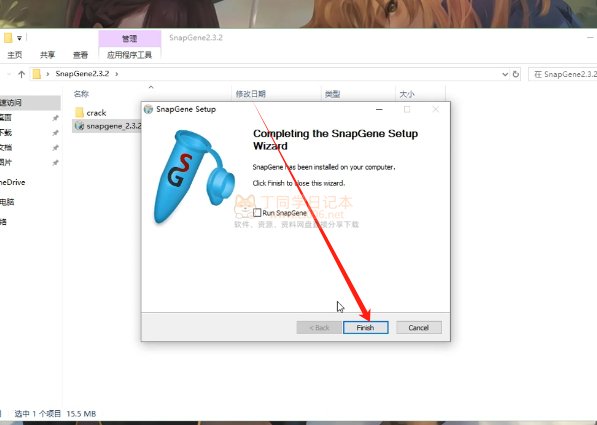Open the quick access toolbar dropdown arrow

point(19,38)
